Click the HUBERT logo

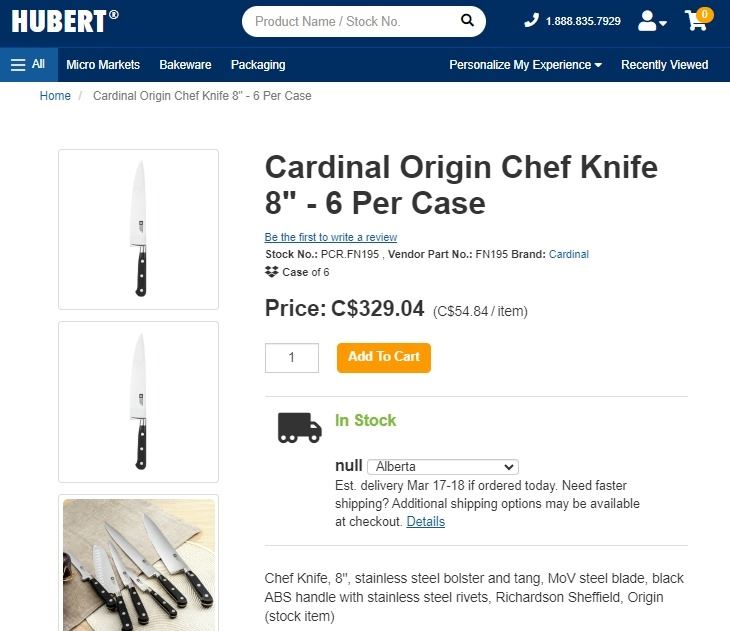(x=64, y=20)
